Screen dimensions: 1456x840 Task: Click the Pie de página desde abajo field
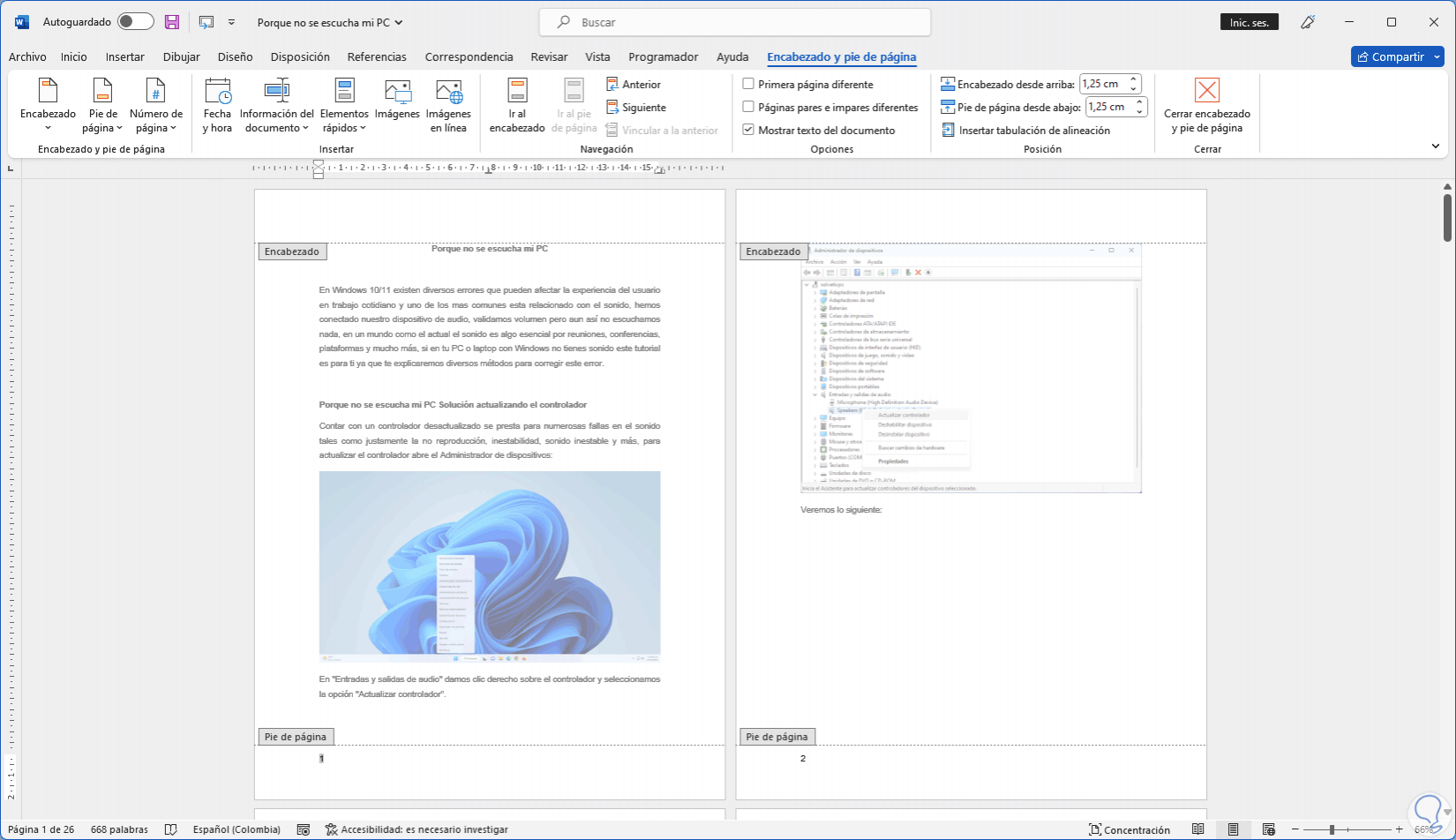pos(1108,107)
